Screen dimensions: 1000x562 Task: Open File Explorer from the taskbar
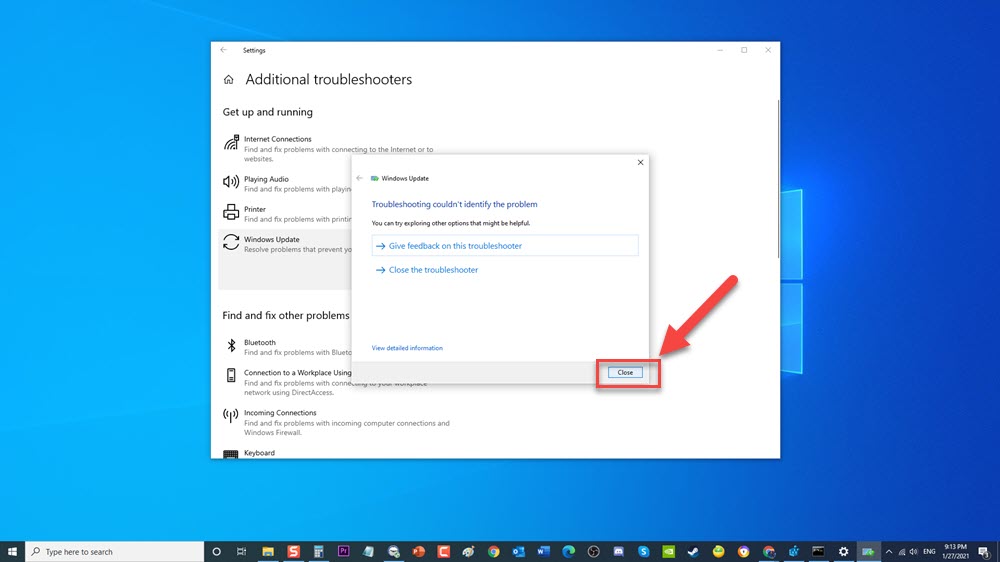coord(268,552)
